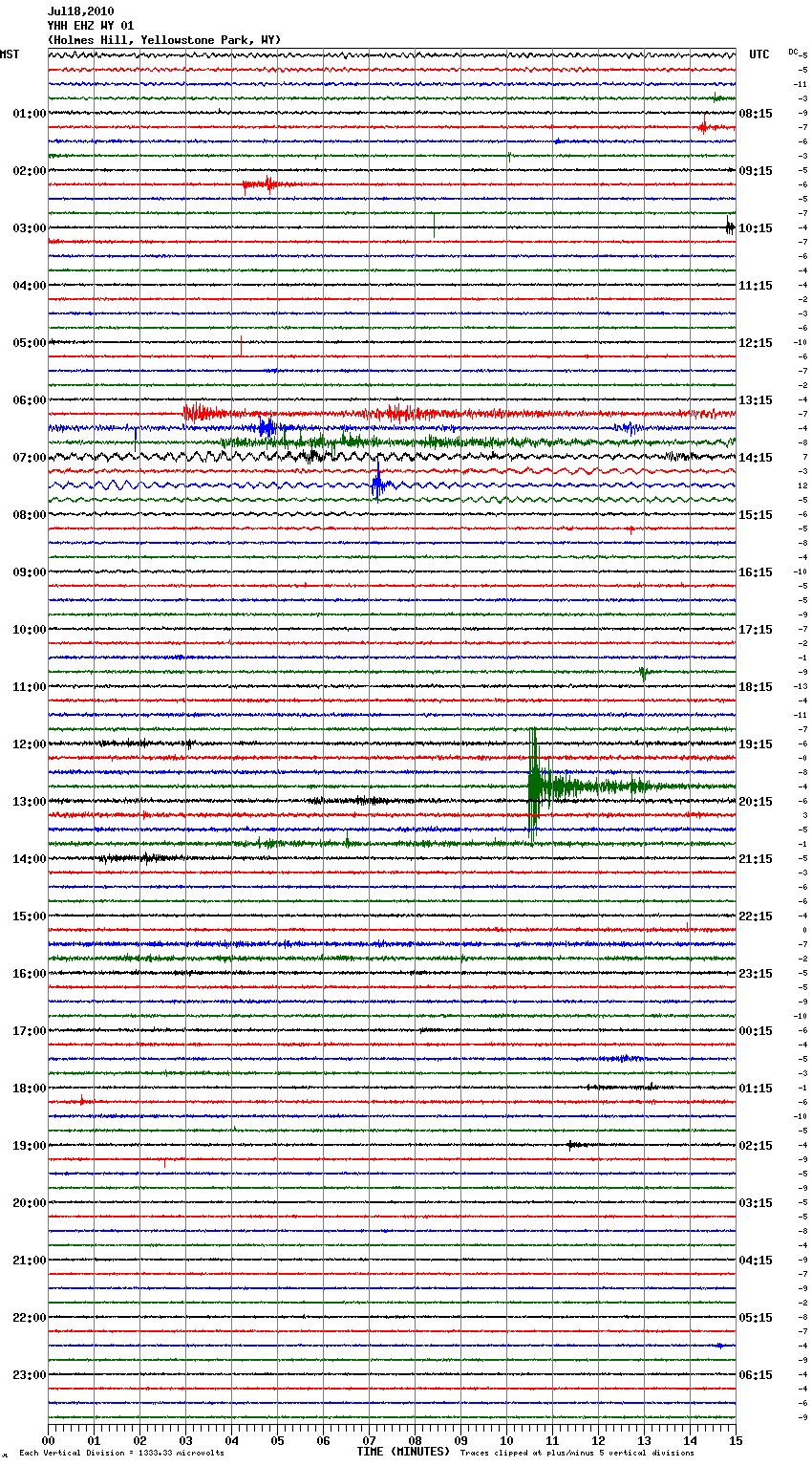Click minute tick 00 on the time axis
812x1466 pixels.
48,1440
